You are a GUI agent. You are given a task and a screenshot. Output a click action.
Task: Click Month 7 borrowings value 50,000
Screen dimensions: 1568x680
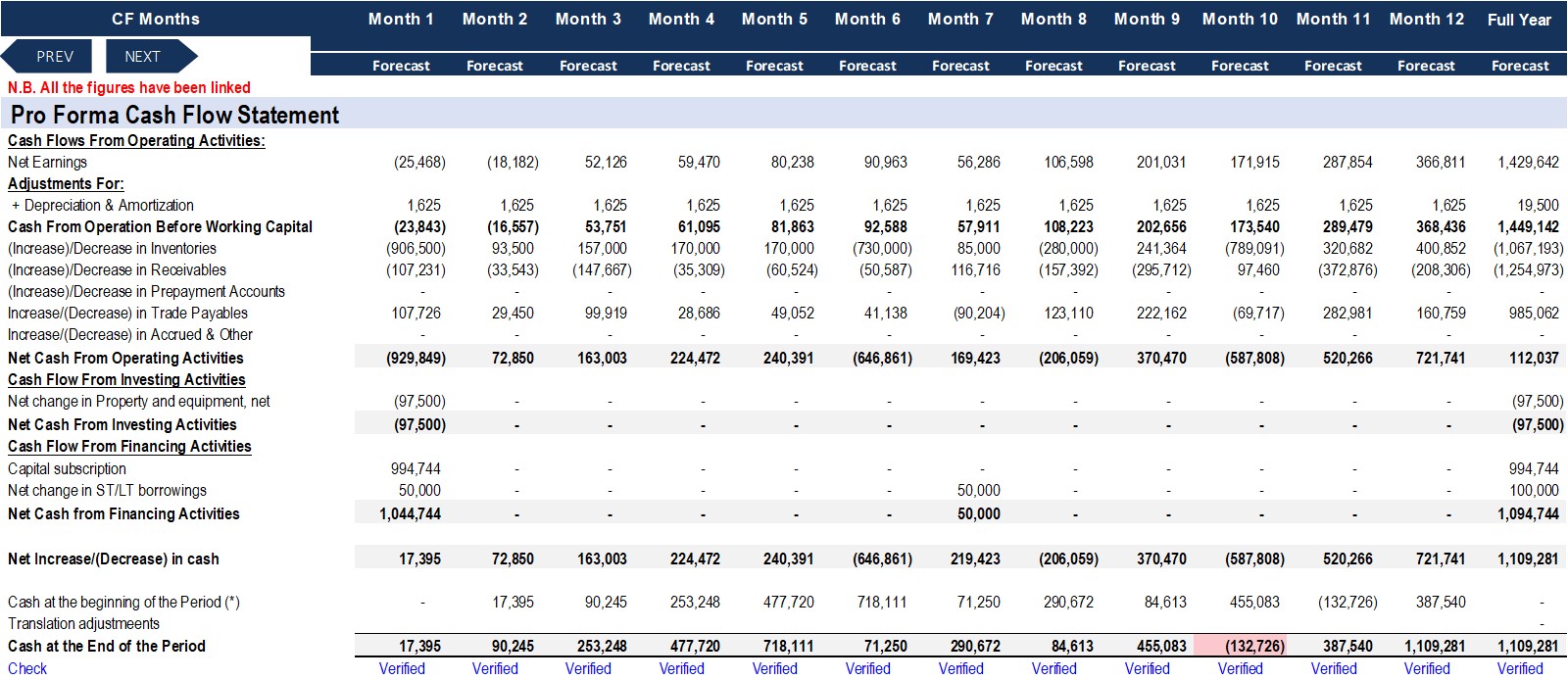(x=978, y=490)
